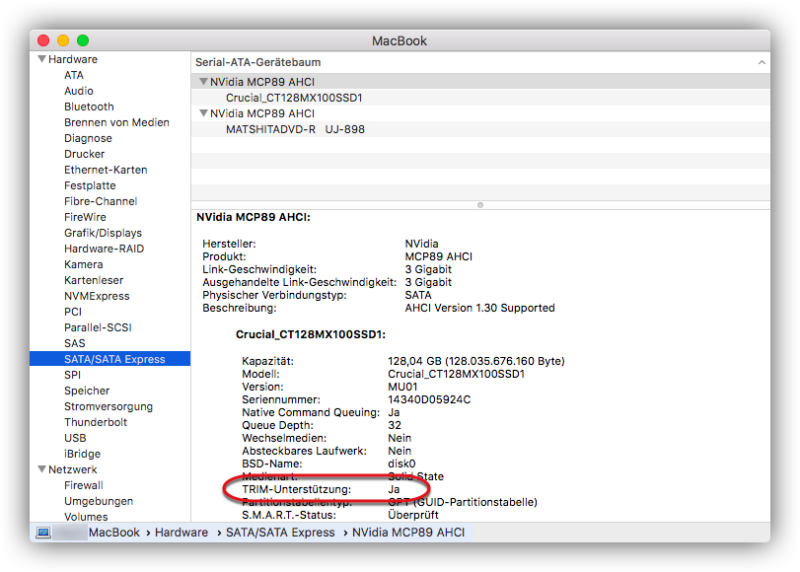Screen dimensions: 800x572
Task: Open Firewall under Netzwerk
Action: click(x=84, y=485)
